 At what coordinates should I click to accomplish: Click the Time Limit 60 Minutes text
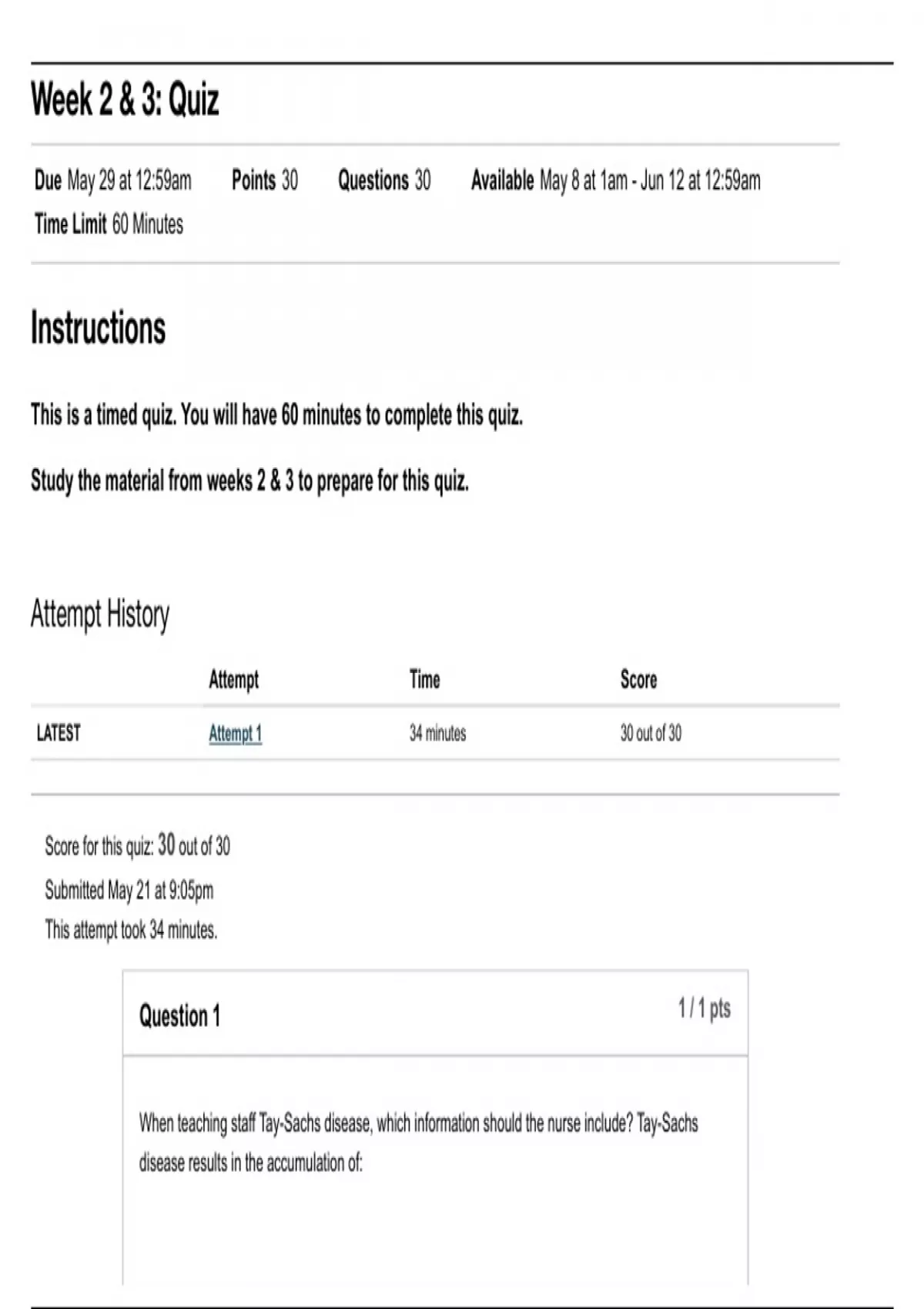click(109, 224)
